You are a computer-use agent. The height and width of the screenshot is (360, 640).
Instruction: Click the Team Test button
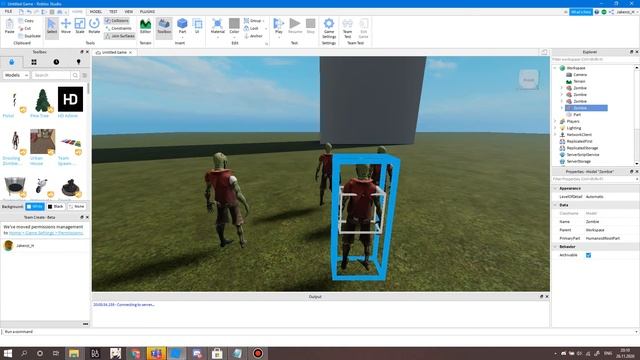pos(347,28)
